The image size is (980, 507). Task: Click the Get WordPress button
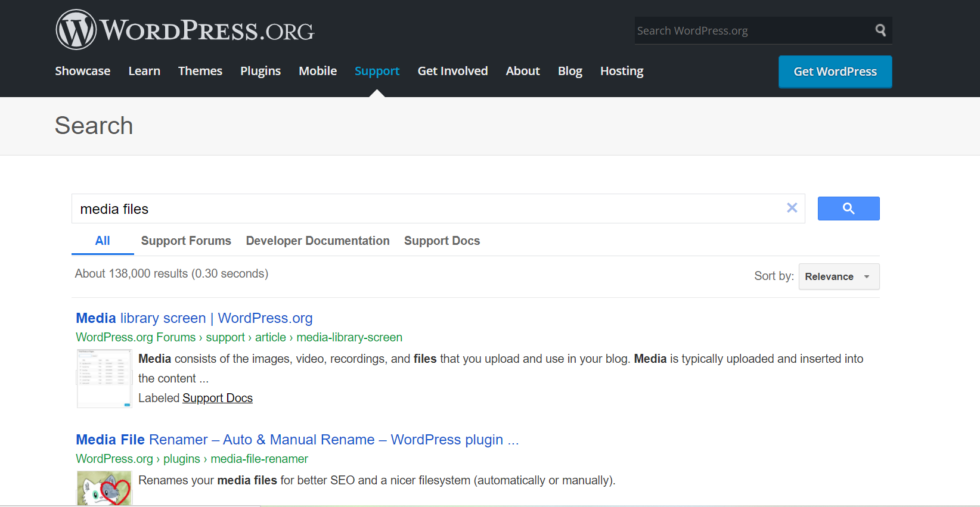click(x=835, y=72)
